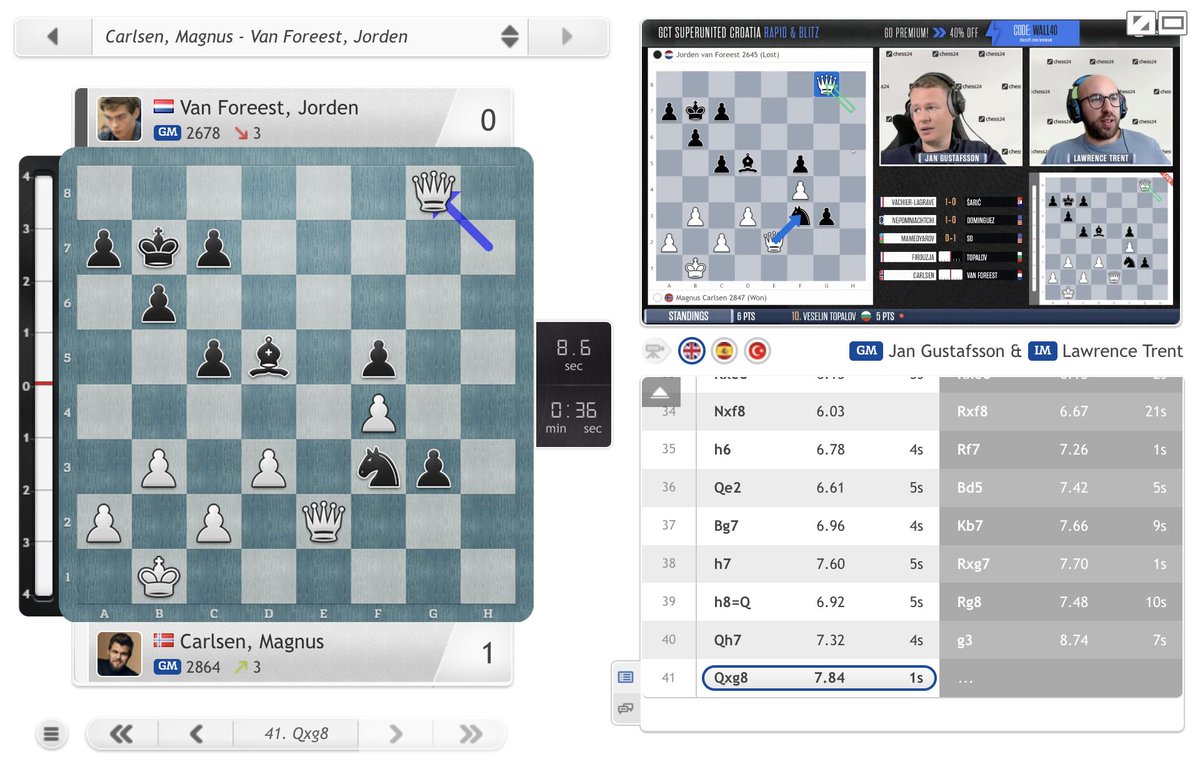Click the Netherlands flag next to Van Foreest
This screenshot has width=1200, height=764.
[164, 107]
